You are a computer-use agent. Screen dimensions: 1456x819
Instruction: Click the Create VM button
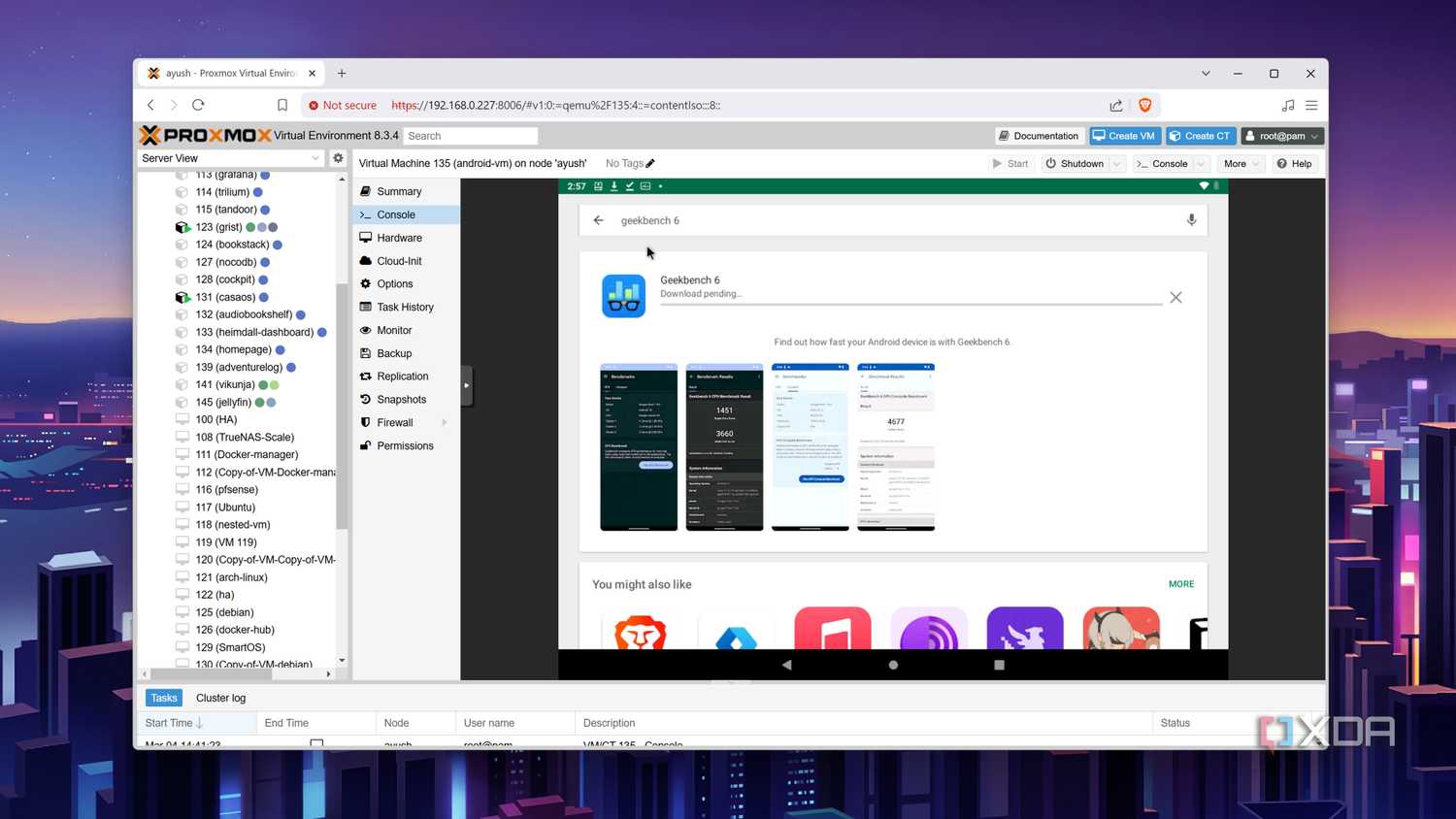pos(1124,136)
